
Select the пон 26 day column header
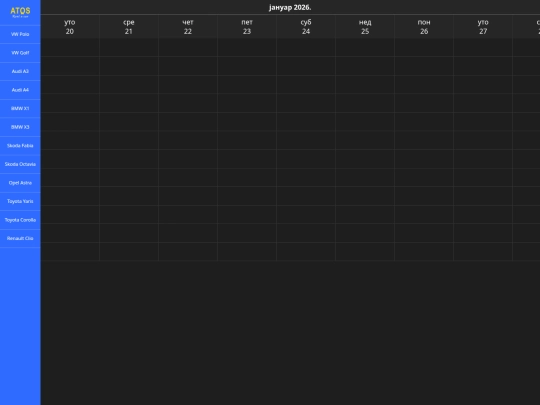click(x=424, y=27)
